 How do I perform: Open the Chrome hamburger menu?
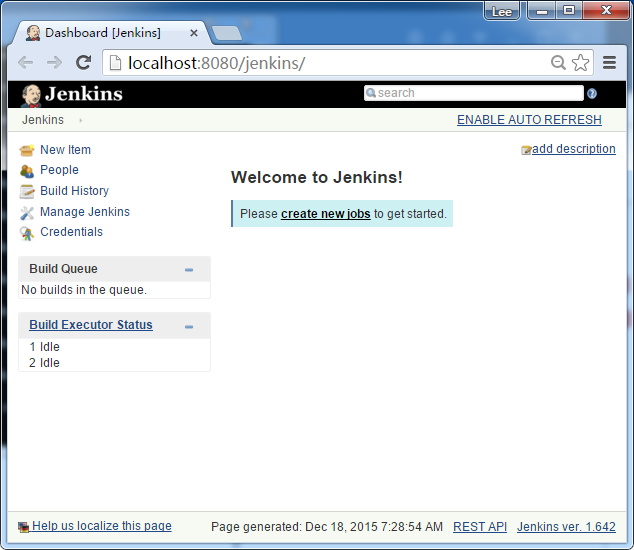[x=609, y=63]
